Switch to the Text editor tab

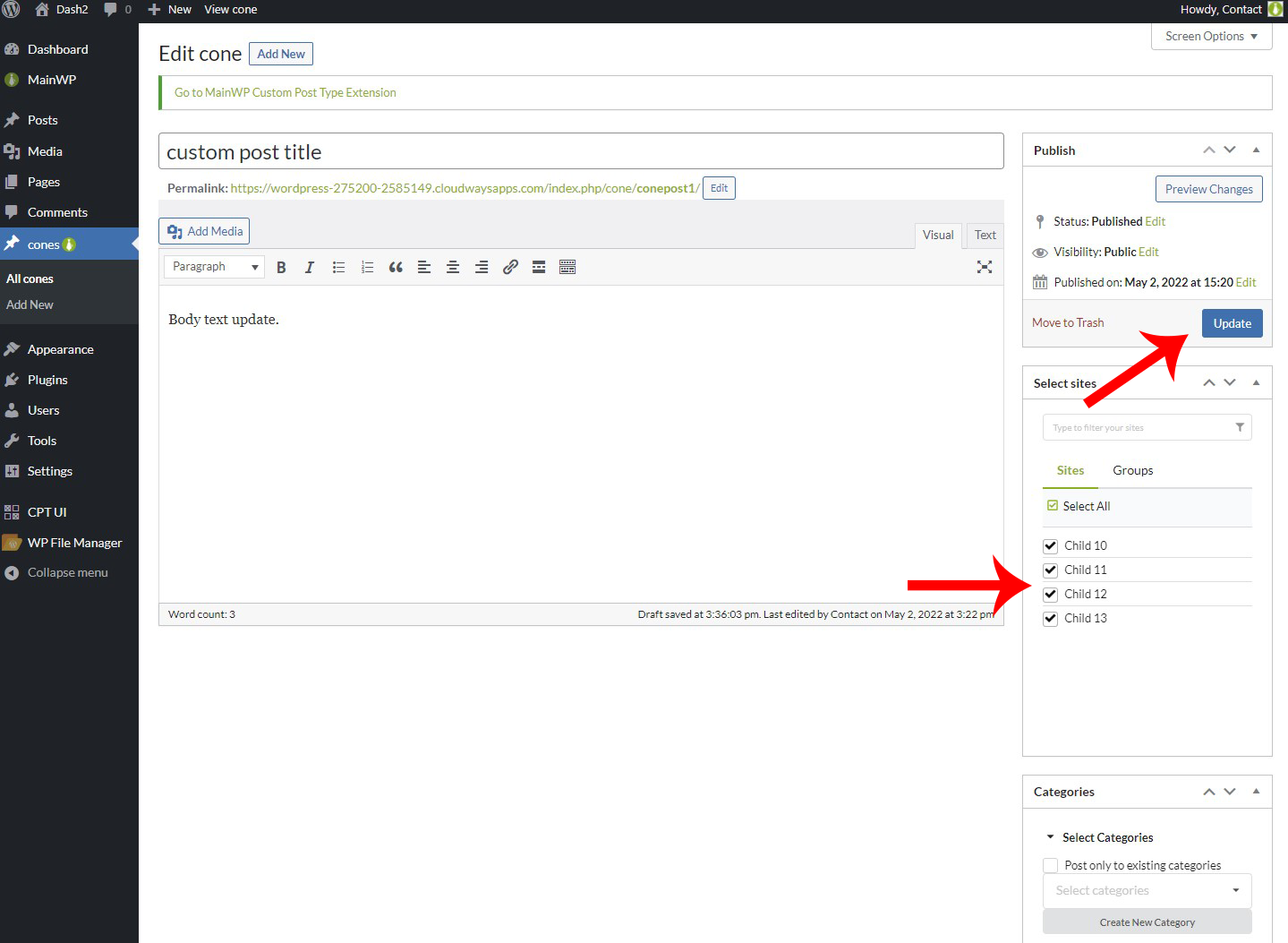pos(984,235)
